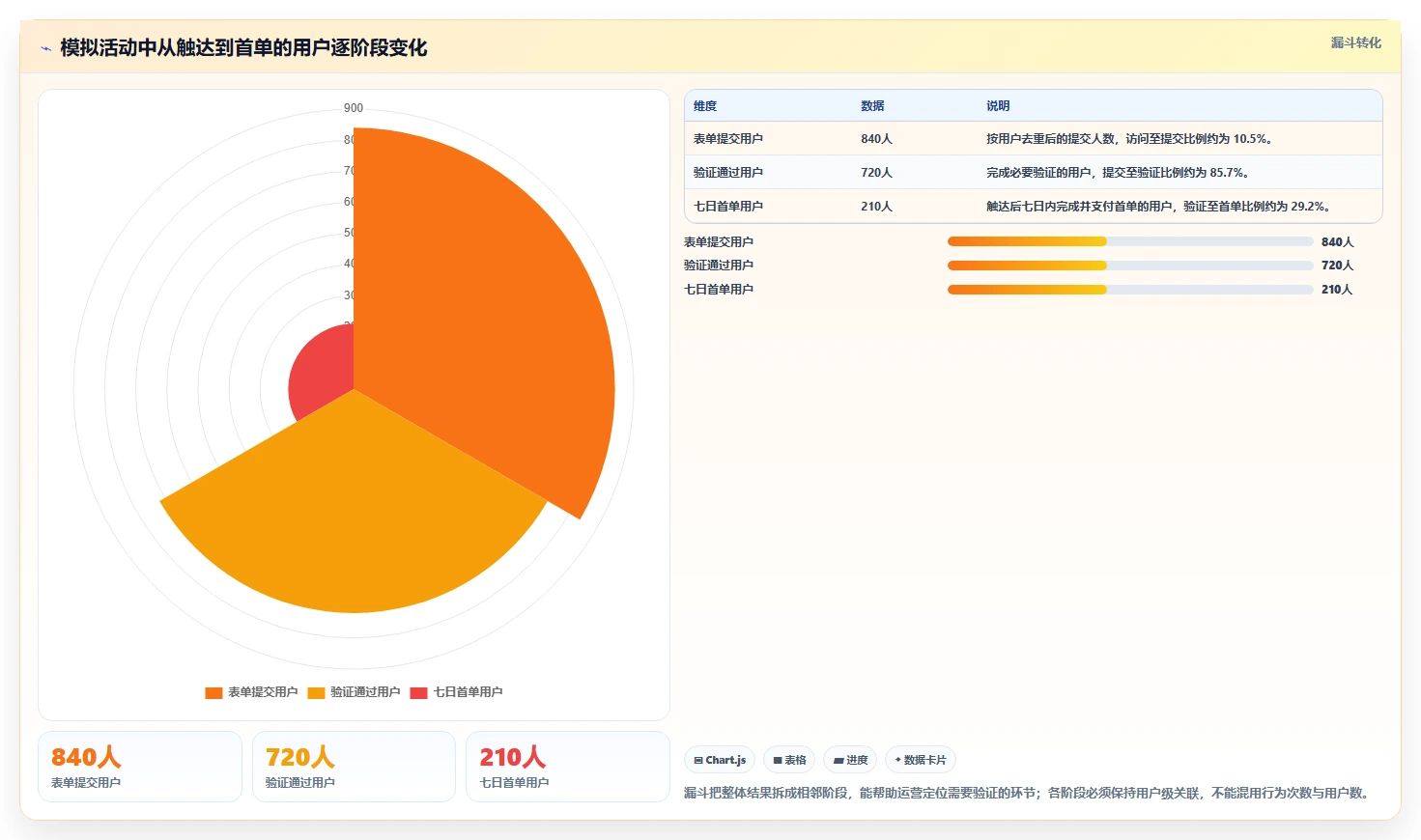
Task: Click the icon in the 进度 chip
Action: pos(838,761)
